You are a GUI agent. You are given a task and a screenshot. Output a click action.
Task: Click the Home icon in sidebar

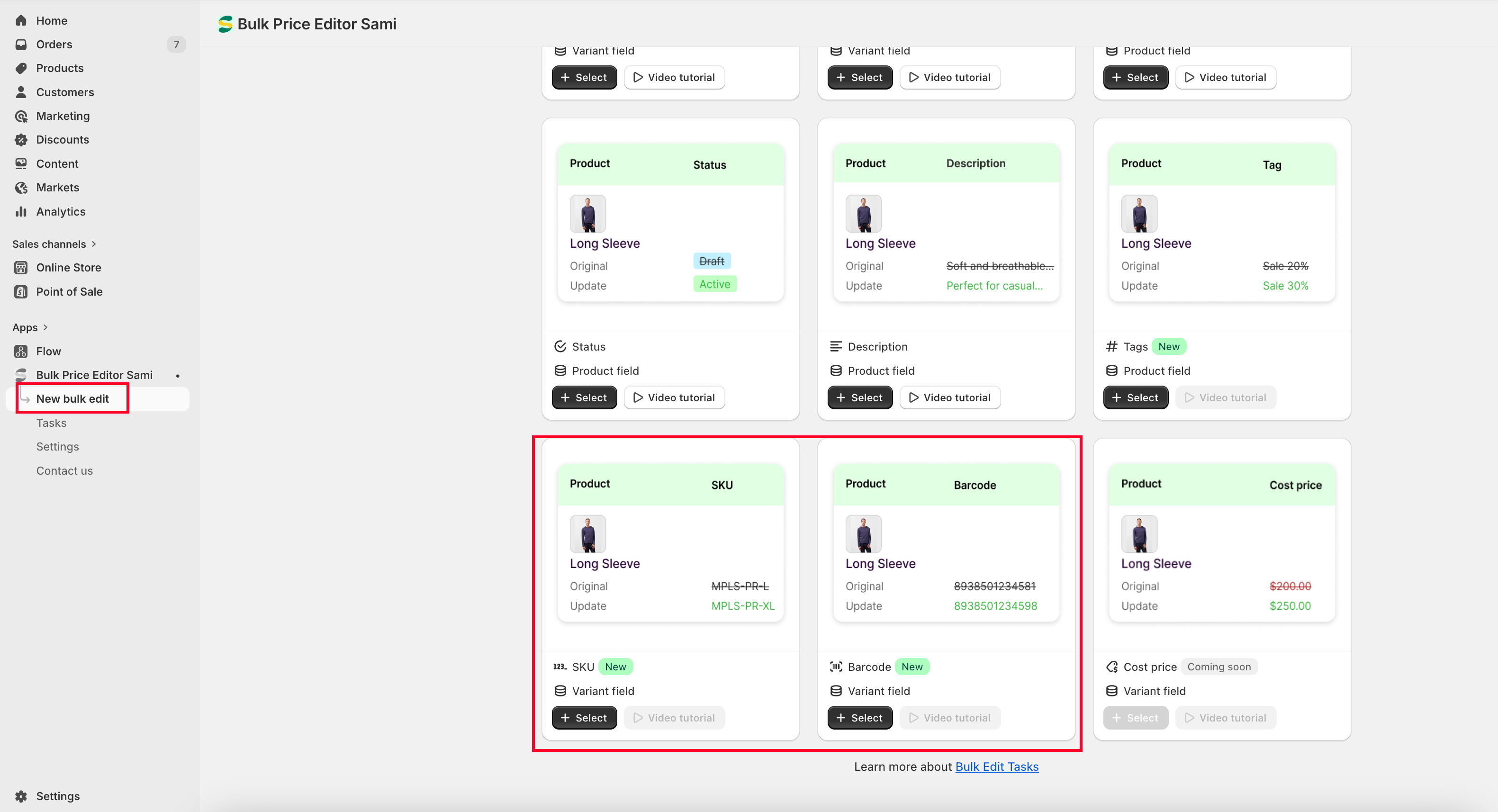click(21, 20)
